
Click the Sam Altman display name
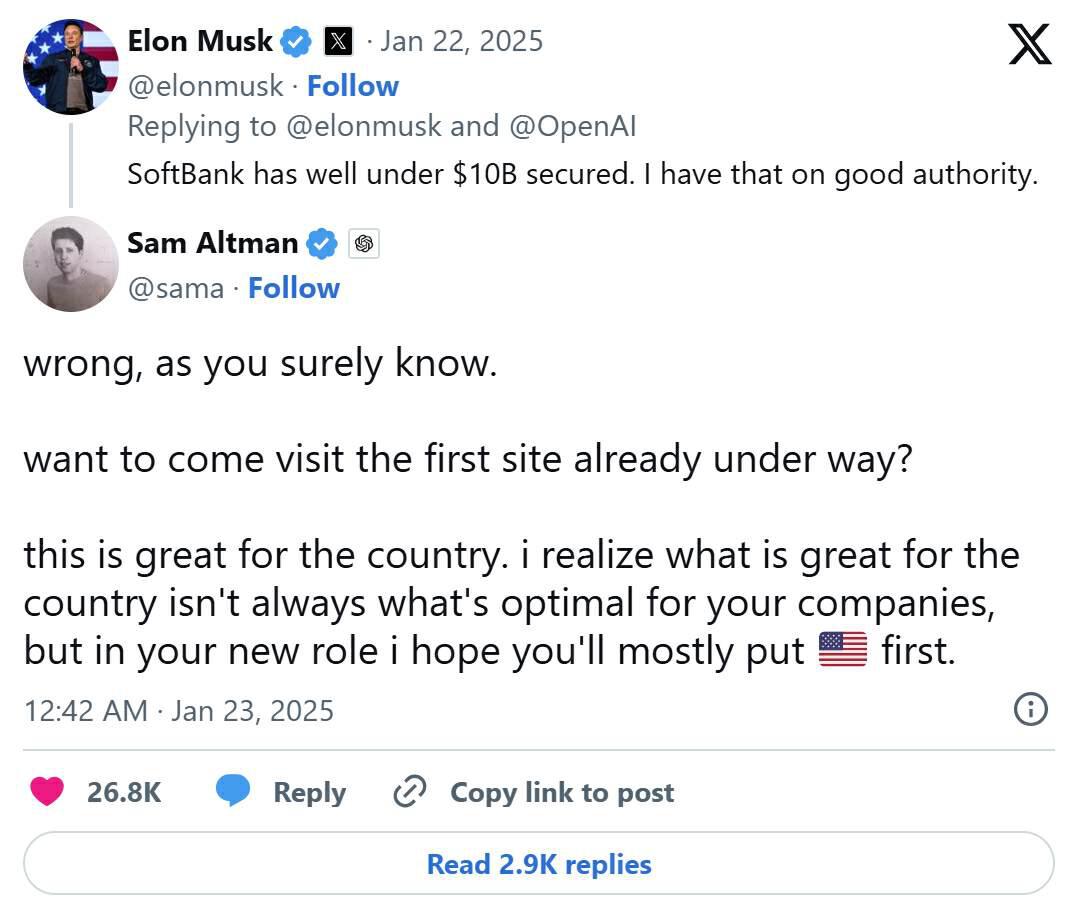[x=212, y=243]
